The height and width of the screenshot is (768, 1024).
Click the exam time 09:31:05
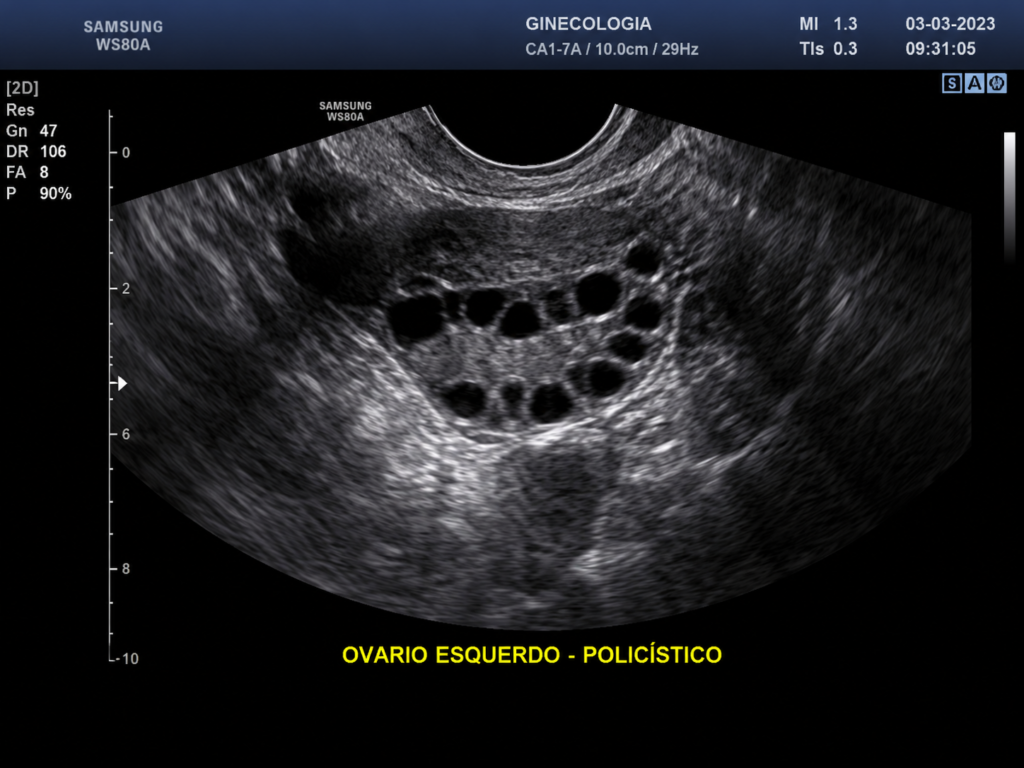pyautogui.click(x=940, y=49)
